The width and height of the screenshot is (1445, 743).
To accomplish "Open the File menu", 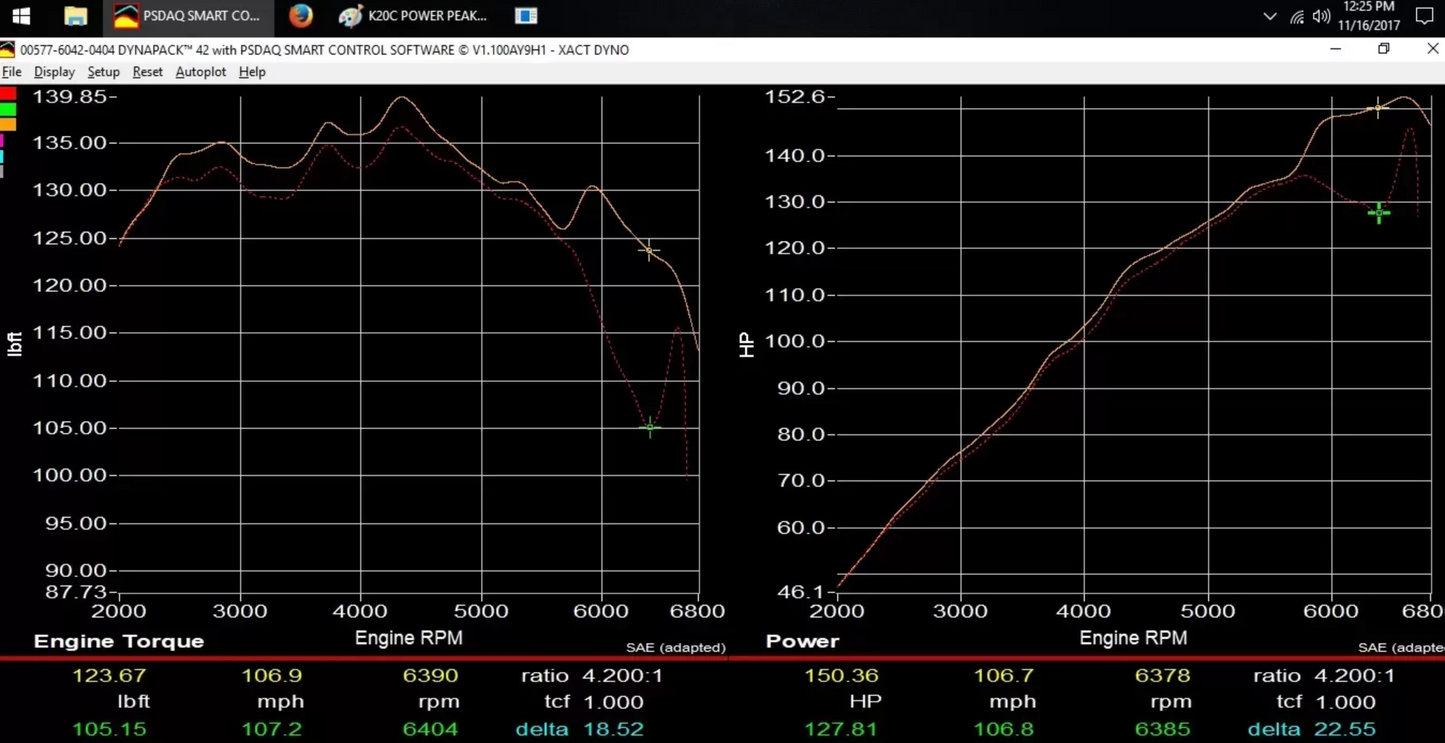I will point(12,72).
